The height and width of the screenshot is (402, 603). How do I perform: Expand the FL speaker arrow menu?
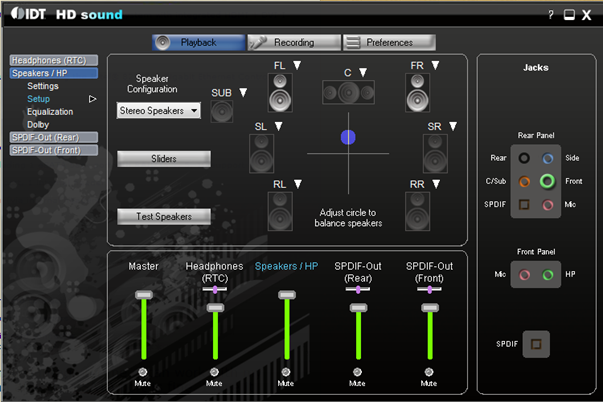coord(297,65)
